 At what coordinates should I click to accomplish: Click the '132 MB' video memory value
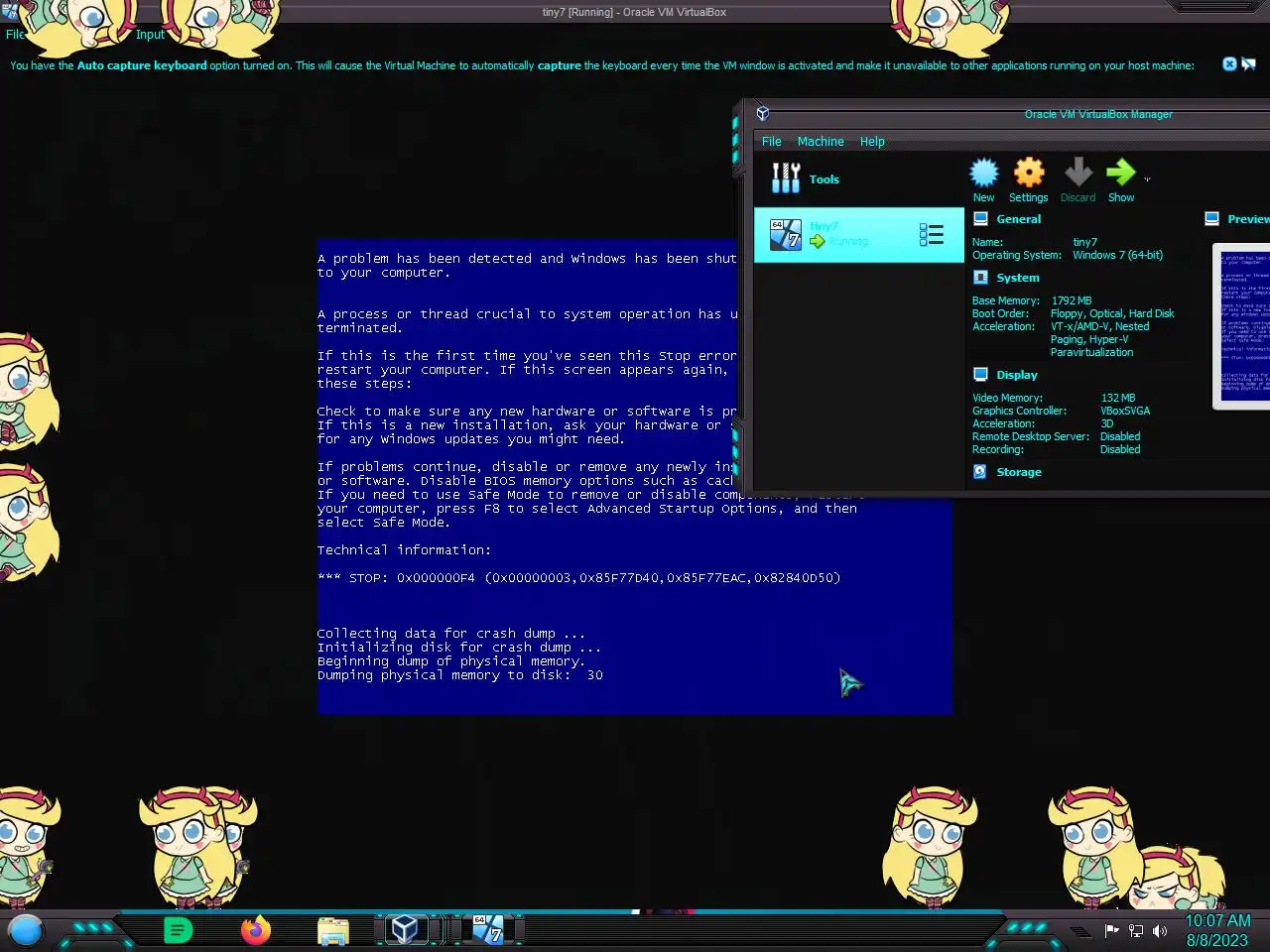(x=1118, y=398)
